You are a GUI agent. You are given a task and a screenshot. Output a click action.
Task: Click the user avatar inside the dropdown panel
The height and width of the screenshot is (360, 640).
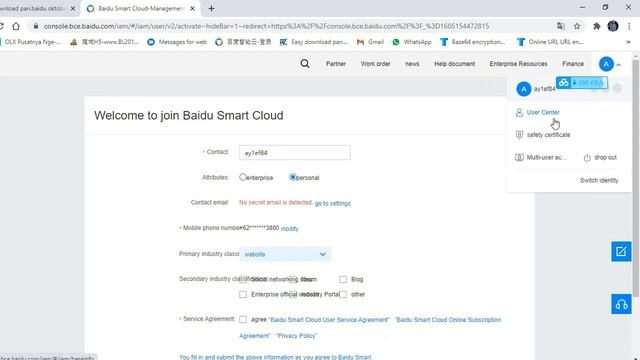click(x=524, y=89)
